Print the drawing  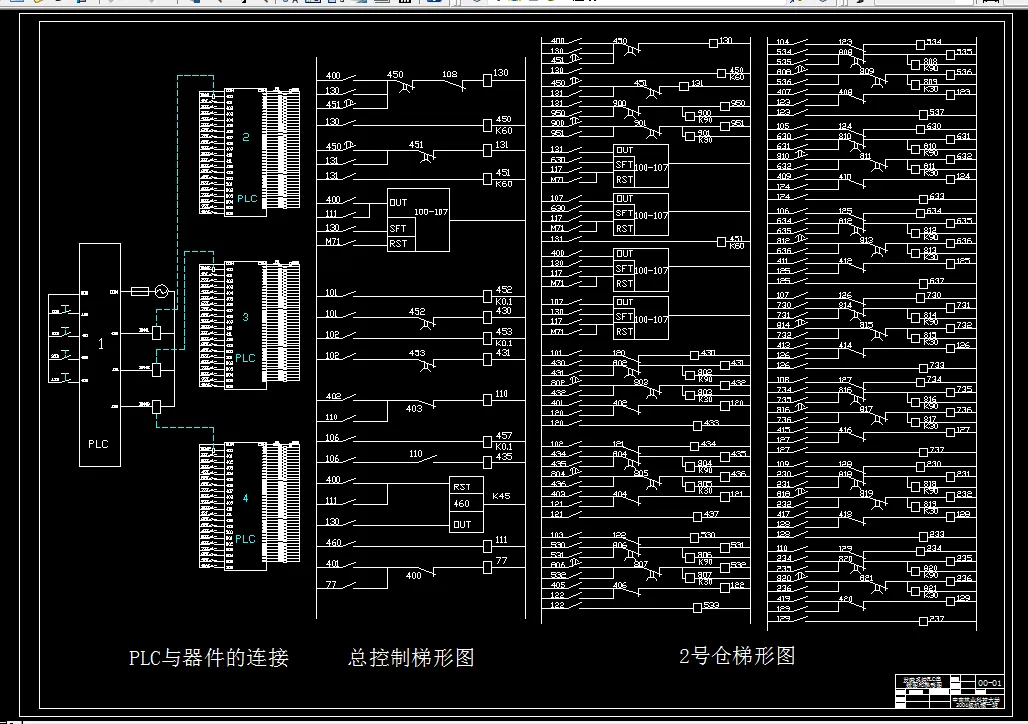click(x=81, y=5)
